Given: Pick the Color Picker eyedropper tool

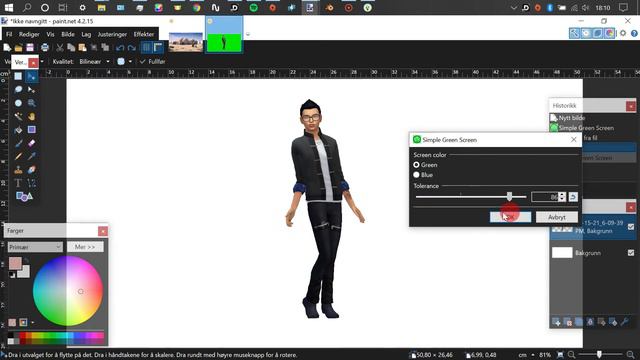Looking at the screenshot, I should point(31,156).
